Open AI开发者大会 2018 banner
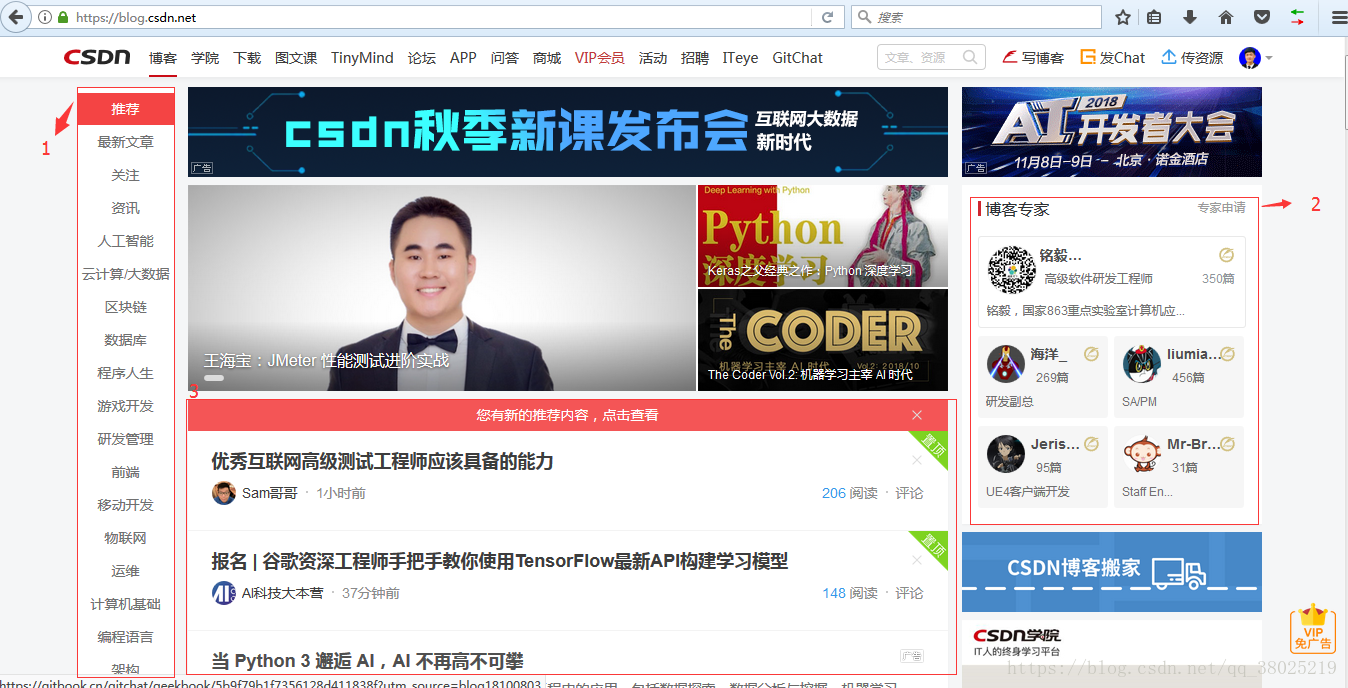The height and width of the screenshot is (688, 1348). [x=1112, y=132]
